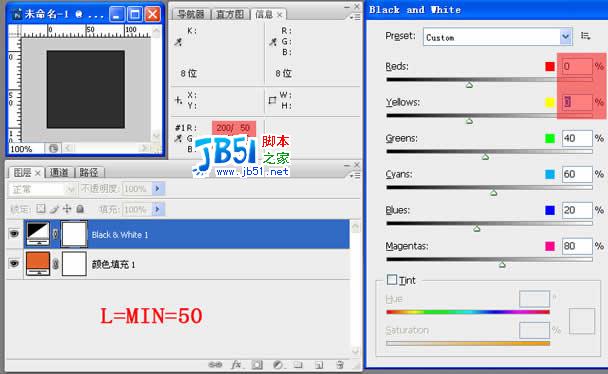Switch to the 通道 tab
Screen dimensions: 608x374
pyautogui.click(x=59, y=173)
